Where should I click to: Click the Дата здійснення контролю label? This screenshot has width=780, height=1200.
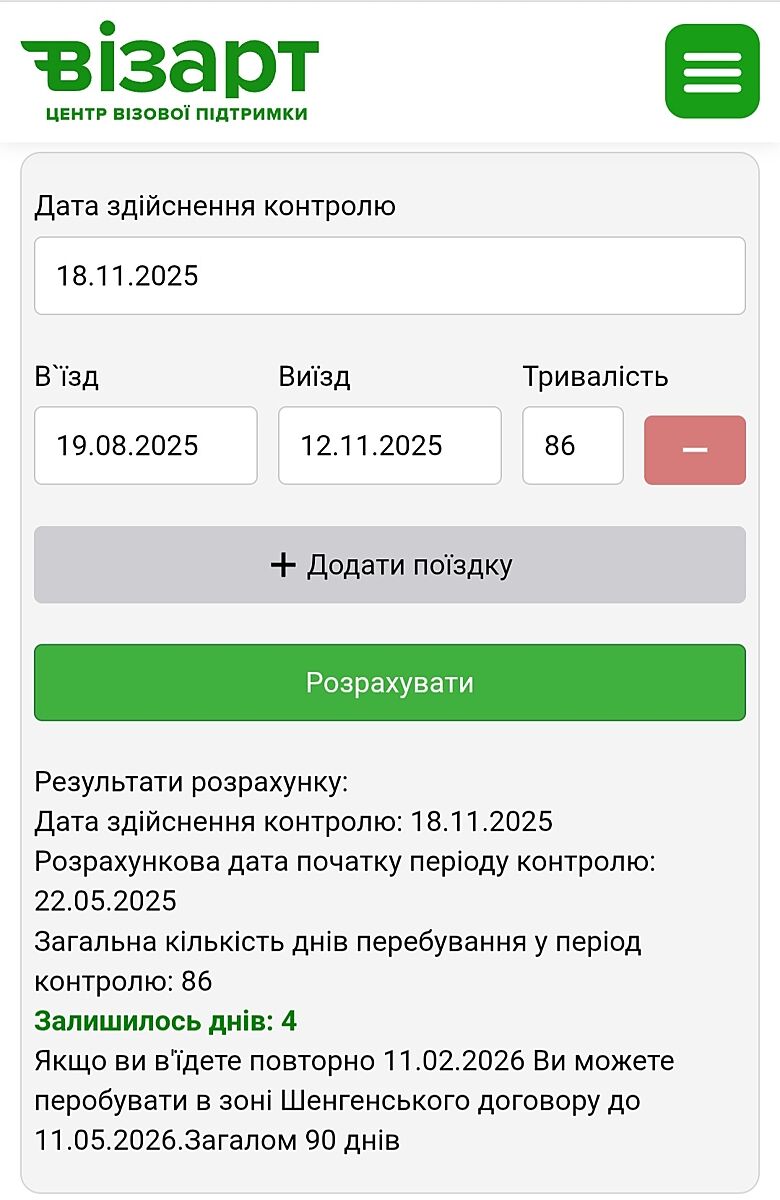(215, 206)
